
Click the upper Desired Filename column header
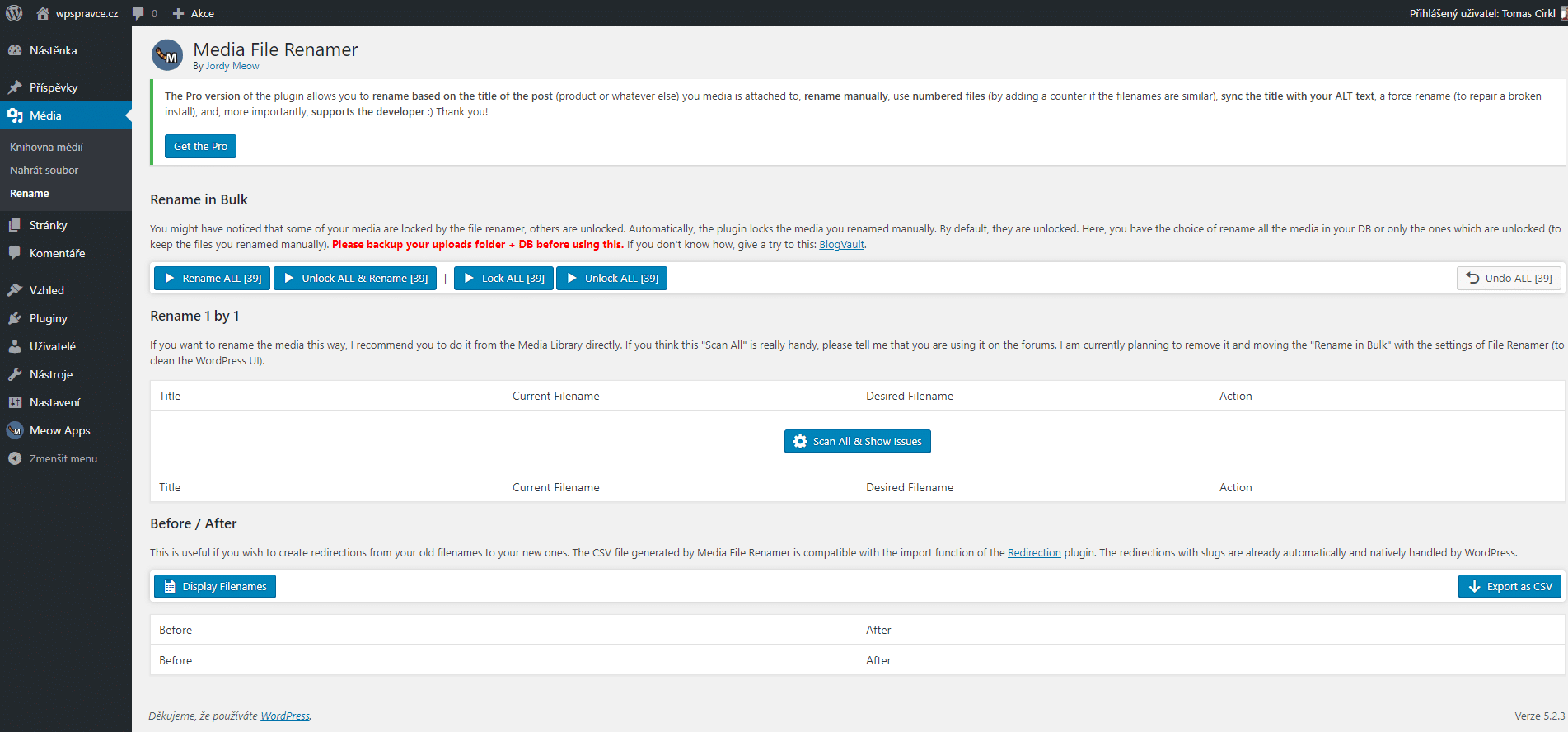[x=910, y=396]
